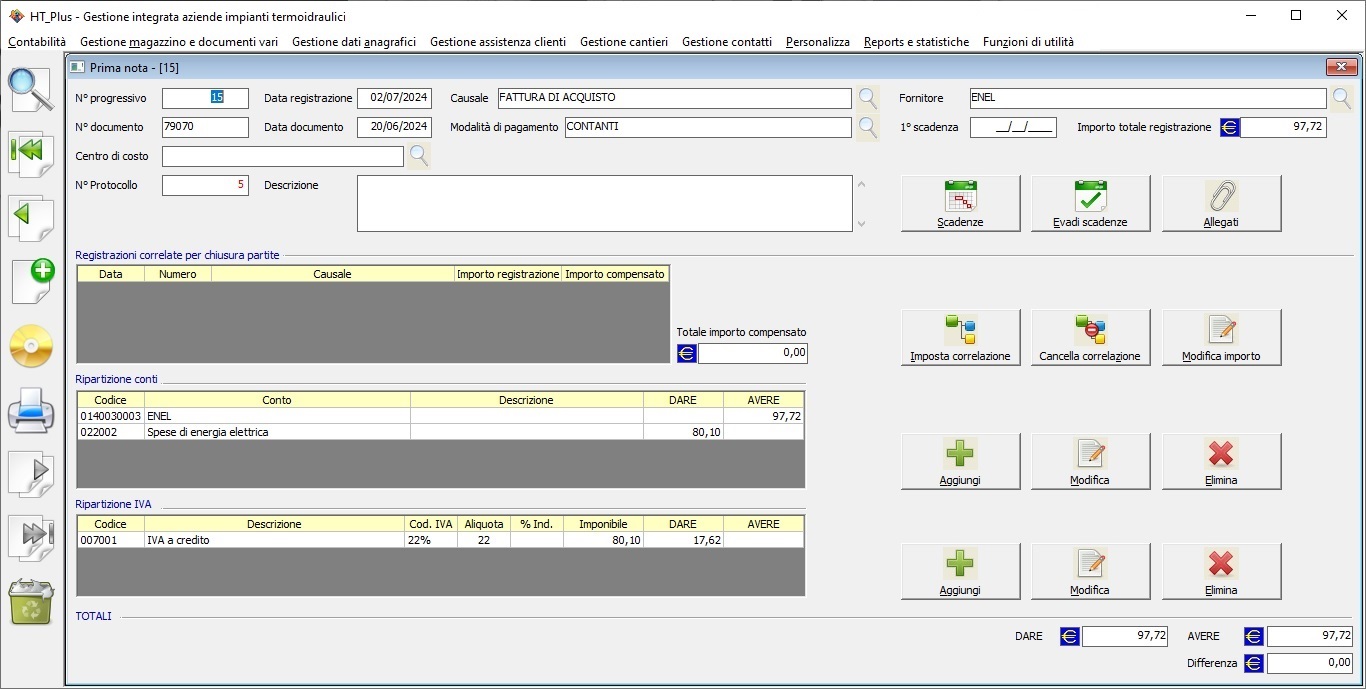Open Reports e statistiche menu
Image resolution: width=1366 pixels, height=689 pixels.
[916, 42]
